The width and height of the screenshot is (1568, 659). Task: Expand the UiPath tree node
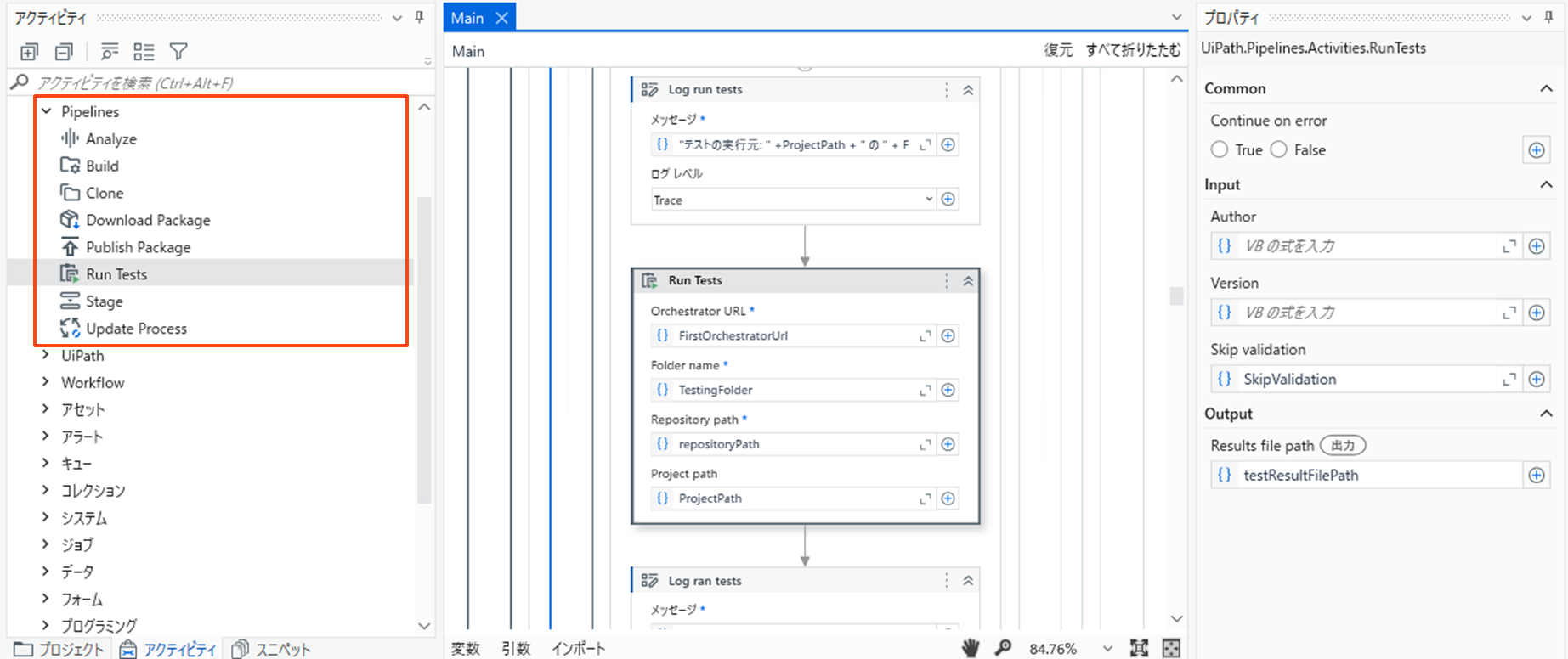click(46, 355)
